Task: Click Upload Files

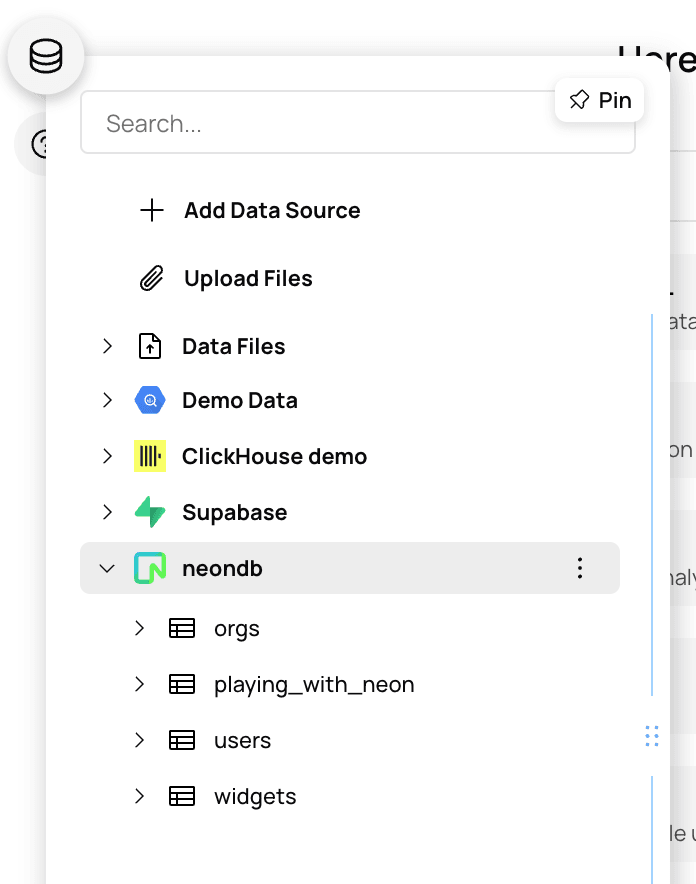Action: 248,279
